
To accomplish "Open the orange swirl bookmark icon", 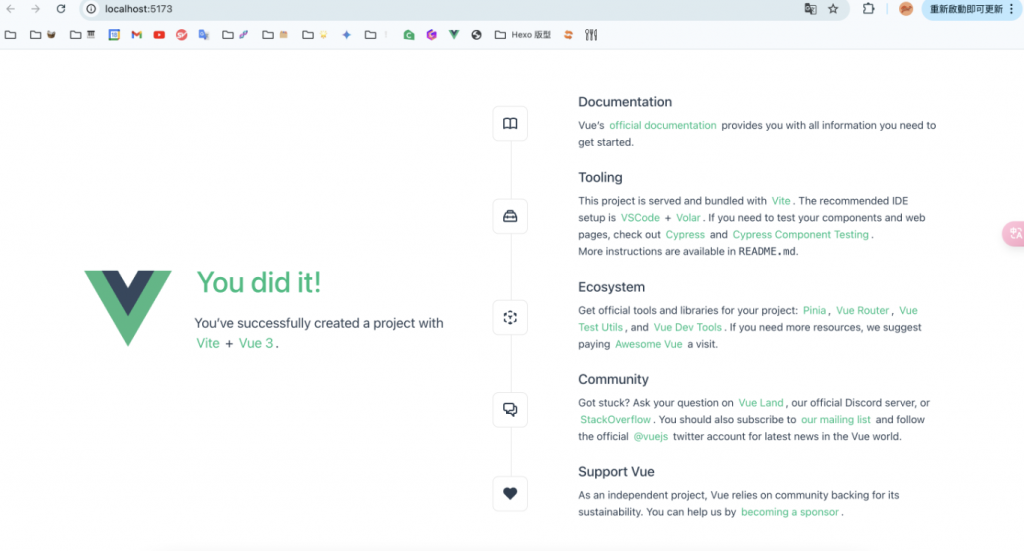I will click(568, 35).
